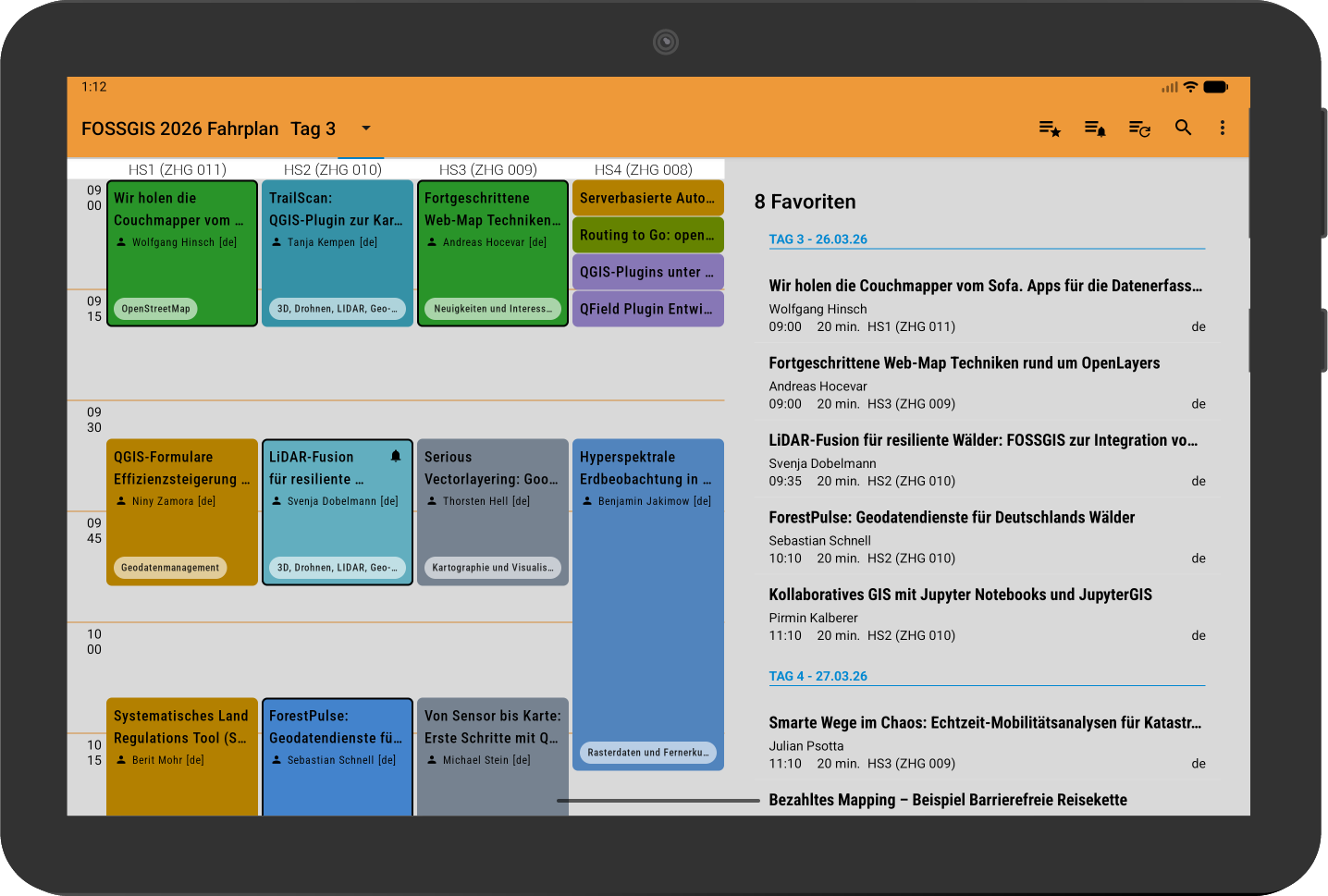1328x896 pixels.
Task: Click the alarm bell on LiDAR-Fusion session
Action: [396, 456]
